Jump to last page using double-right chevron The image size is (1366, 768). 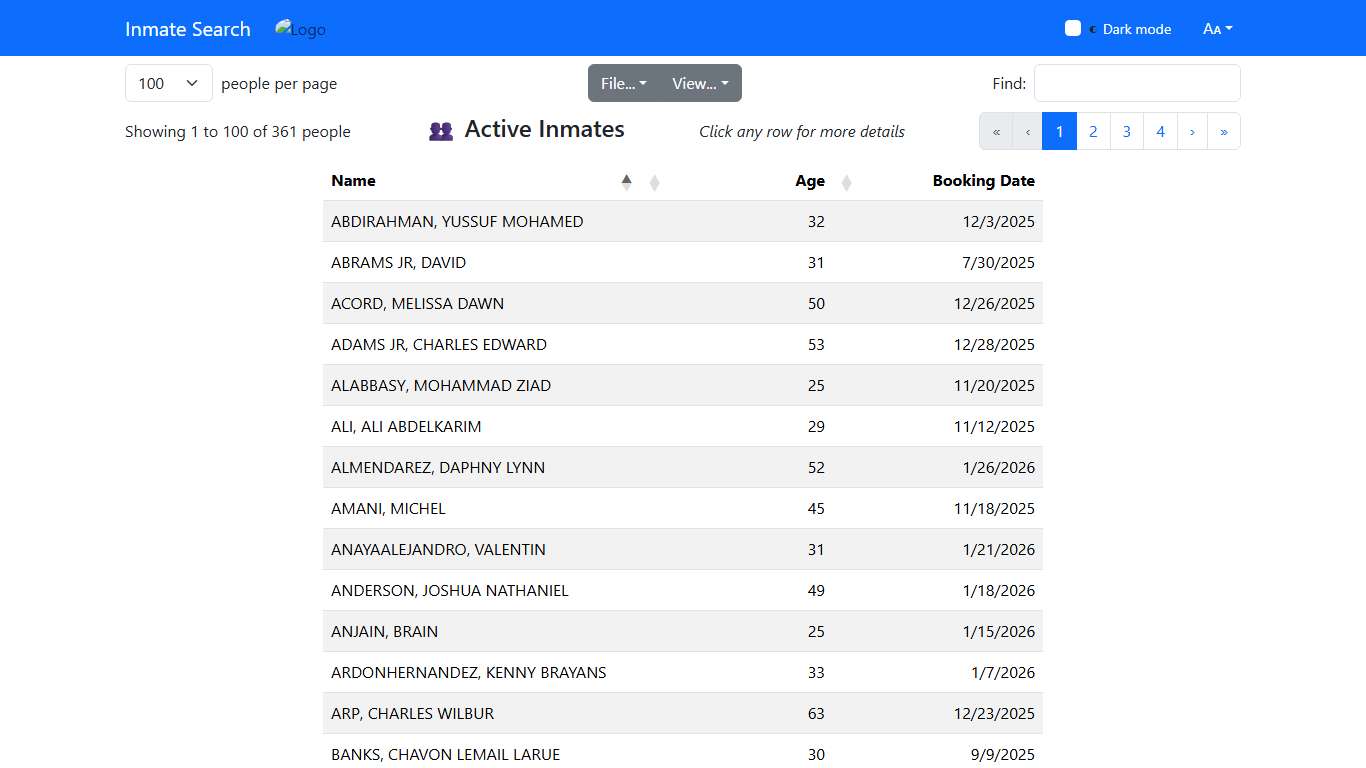tap(1224, 131)
